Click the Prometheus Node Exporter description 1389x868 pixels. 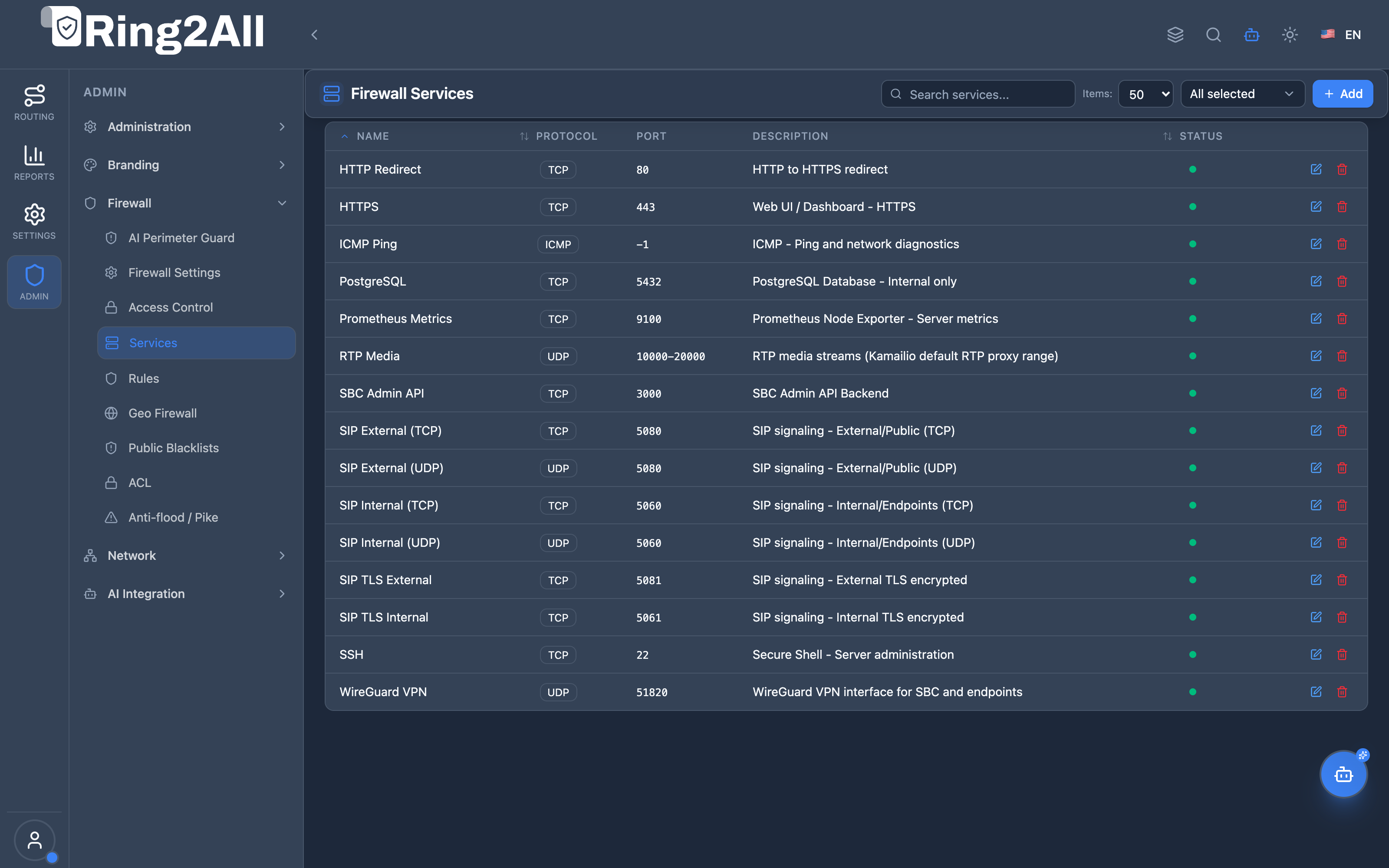click(876, 319)
